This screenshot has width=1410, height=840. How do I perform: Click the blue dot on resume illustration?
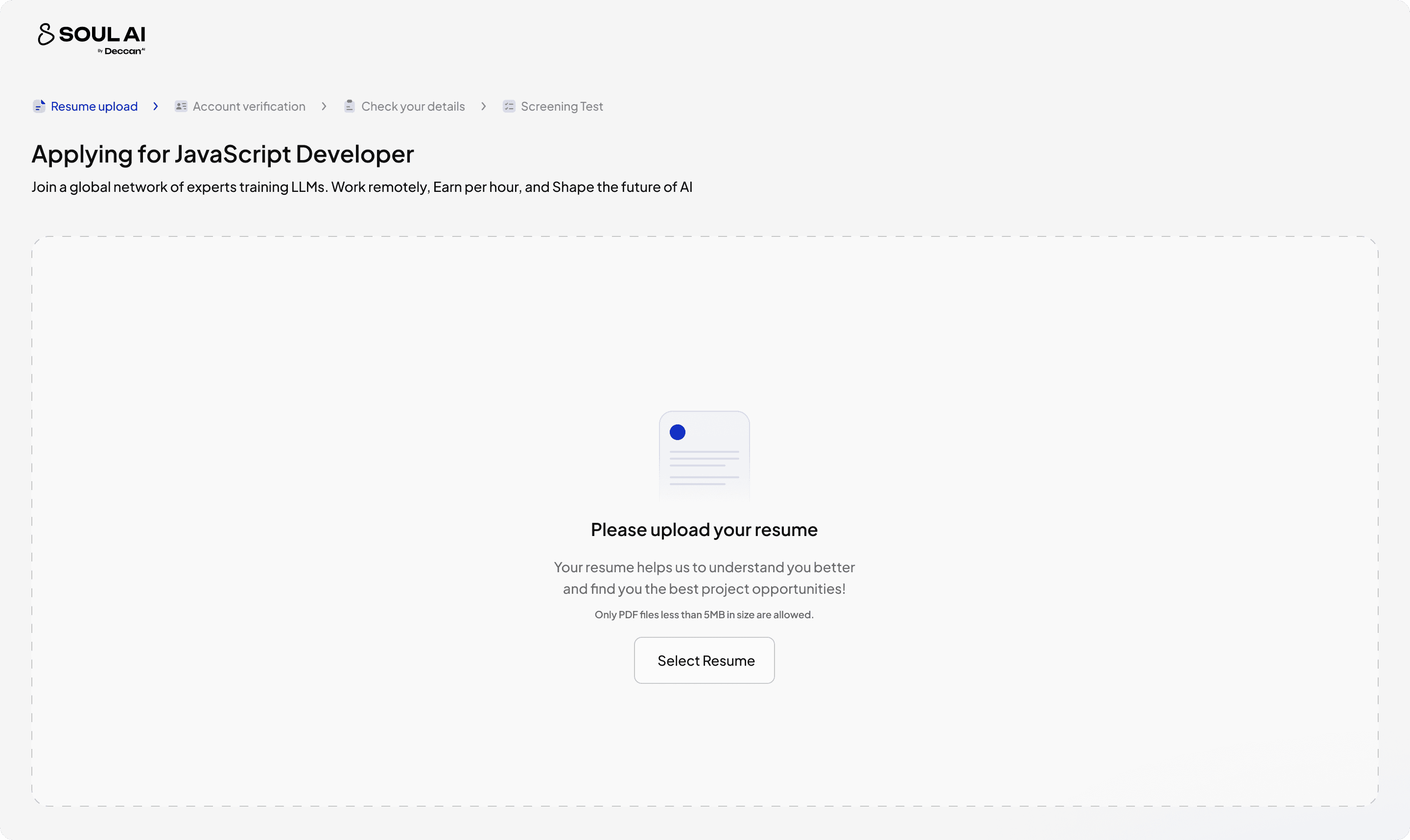pos(678,432)
